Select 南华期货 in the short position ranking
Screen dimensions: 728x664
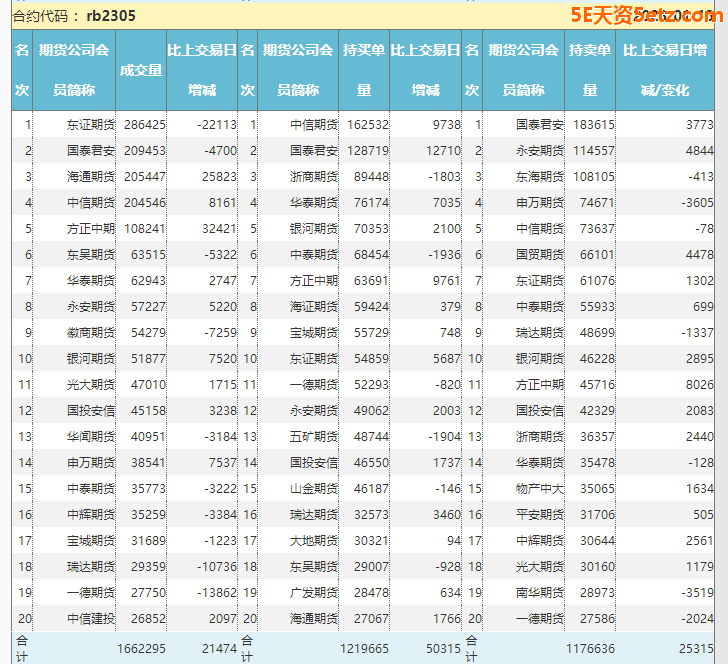540,593
